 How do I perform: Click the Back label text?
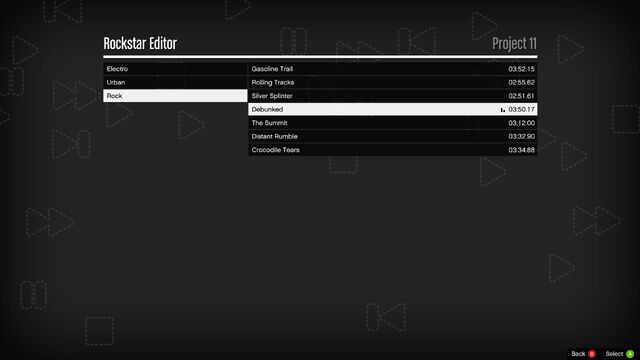click(x=578, y=354)
